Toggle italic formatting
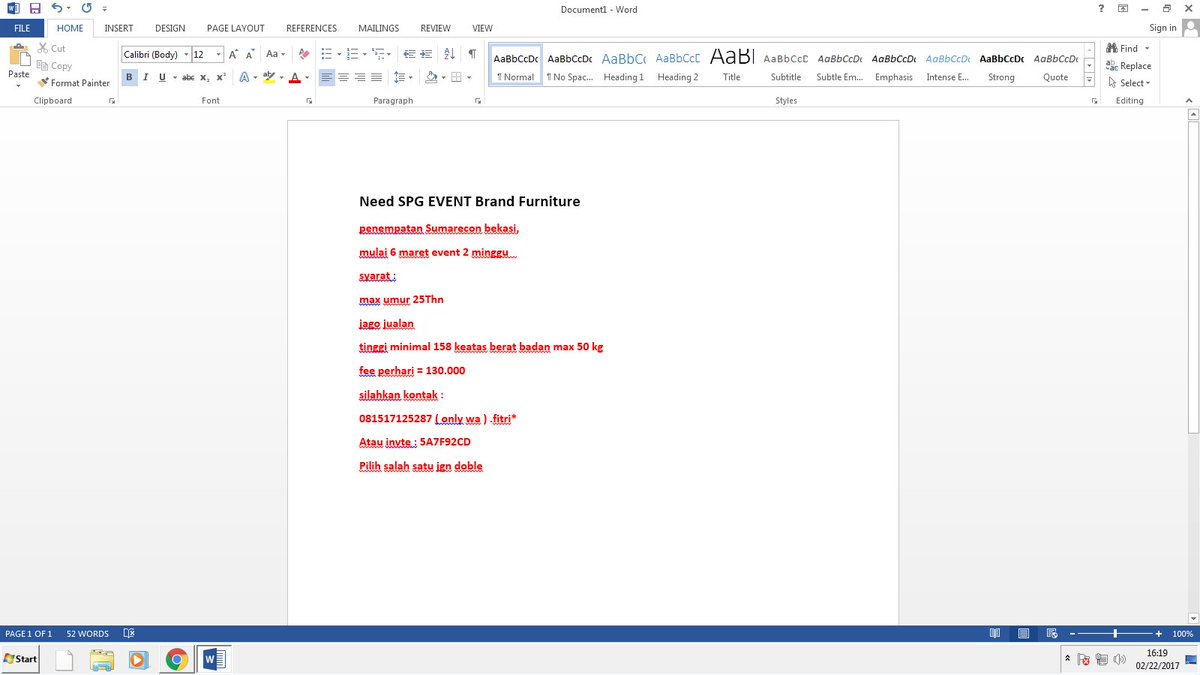Viewport: 1200px width, 675px height. 146,77
